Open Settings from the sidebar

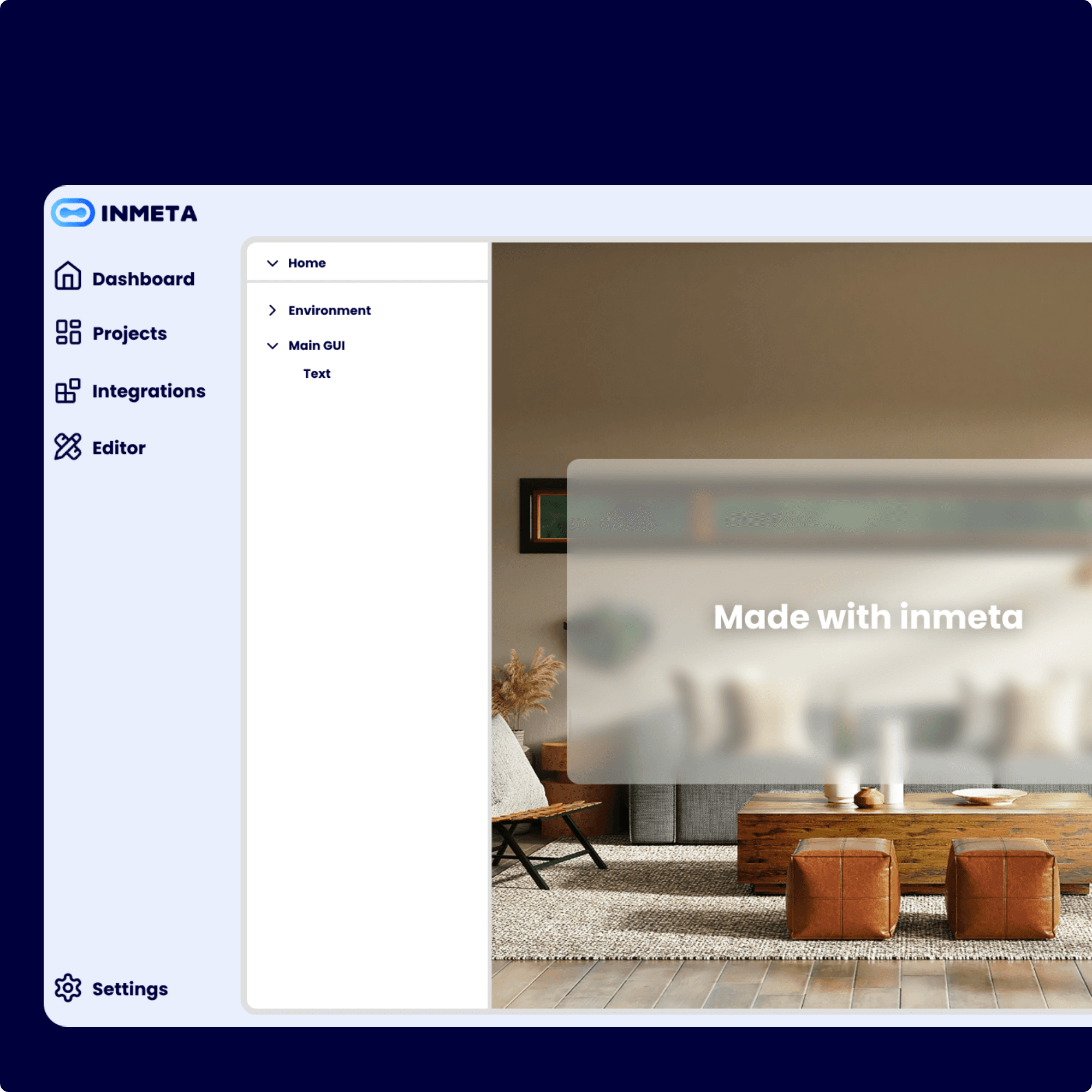129,989
